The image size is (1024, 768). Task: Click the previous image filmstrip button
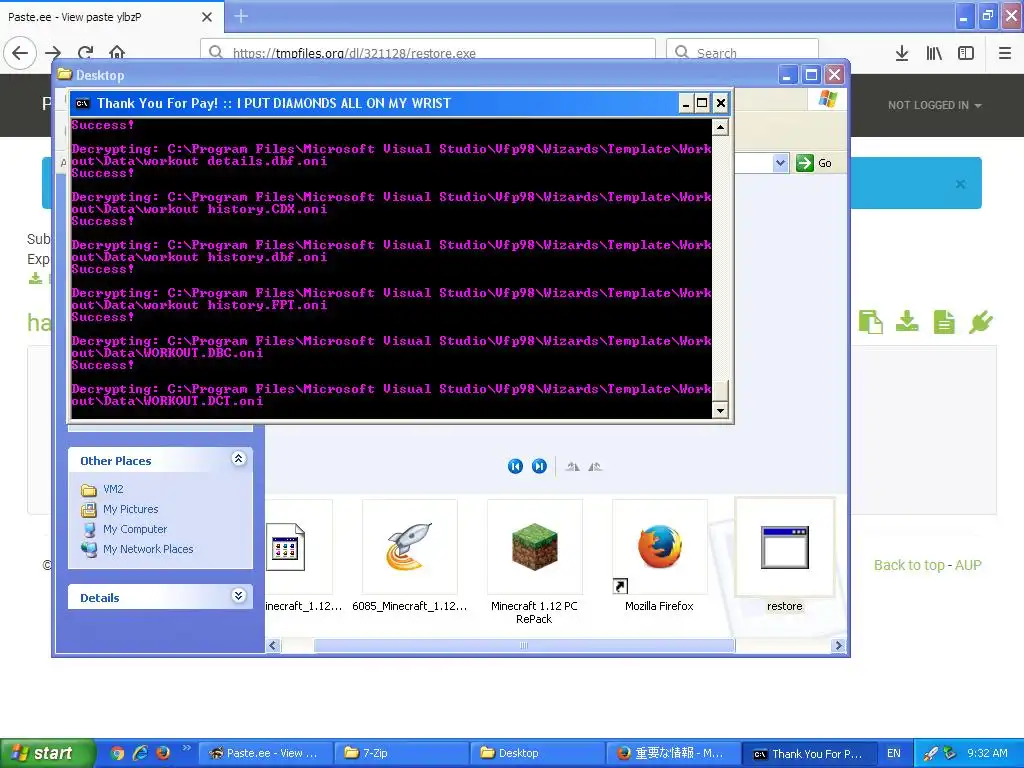coord(515,466)
